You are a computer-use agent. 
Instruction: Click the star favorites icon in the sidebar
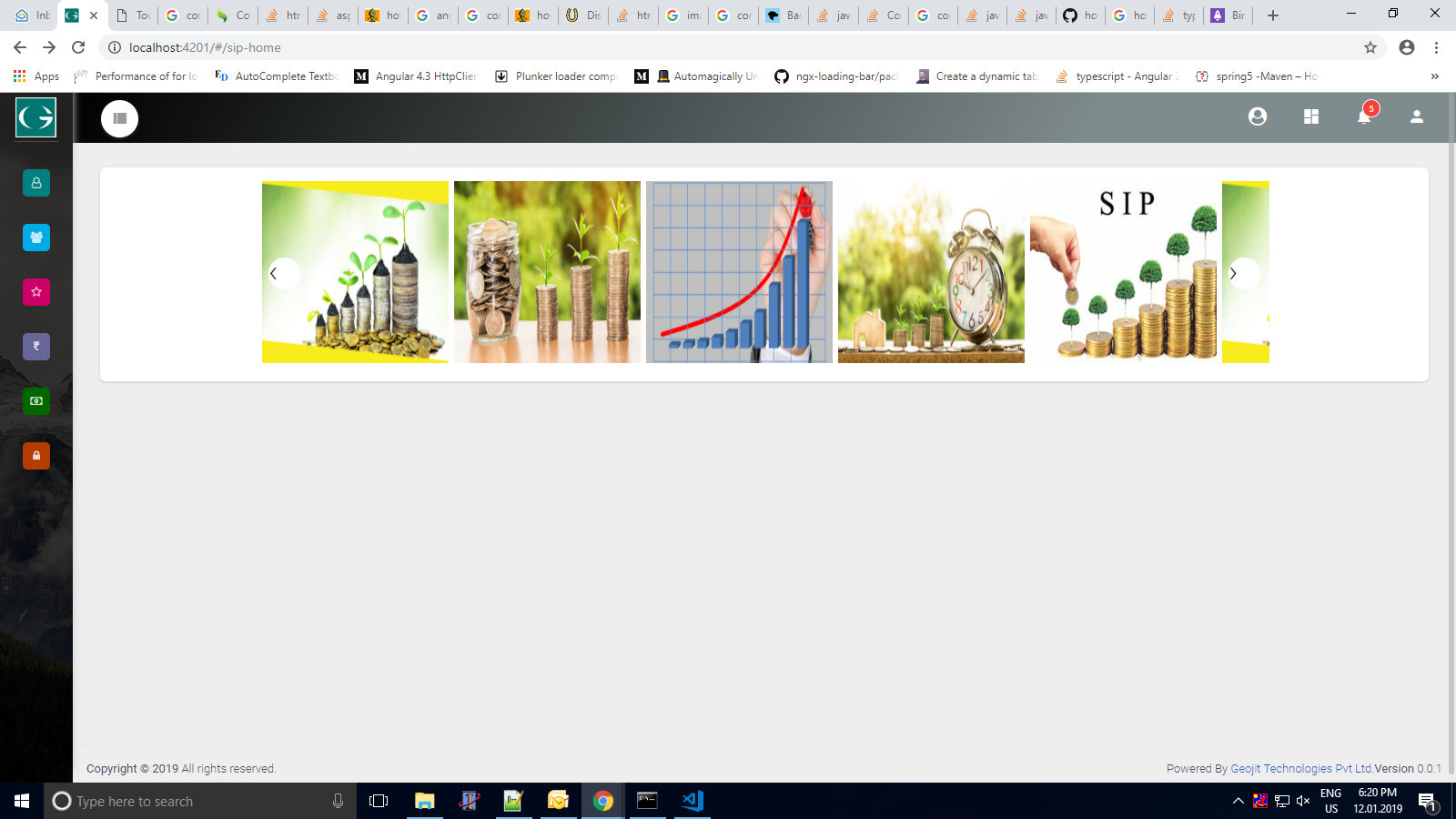point(35,292)
